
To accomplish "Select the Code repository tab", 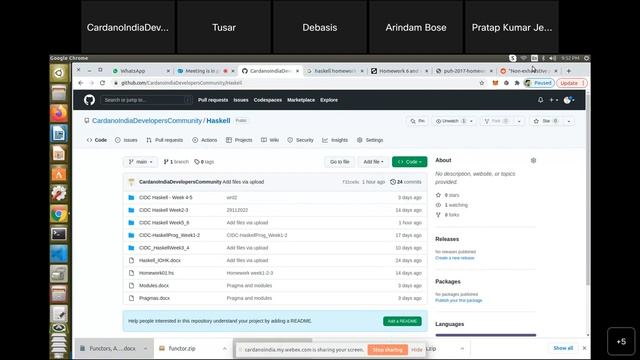I will pyautogui.click(x=97, y=140).
